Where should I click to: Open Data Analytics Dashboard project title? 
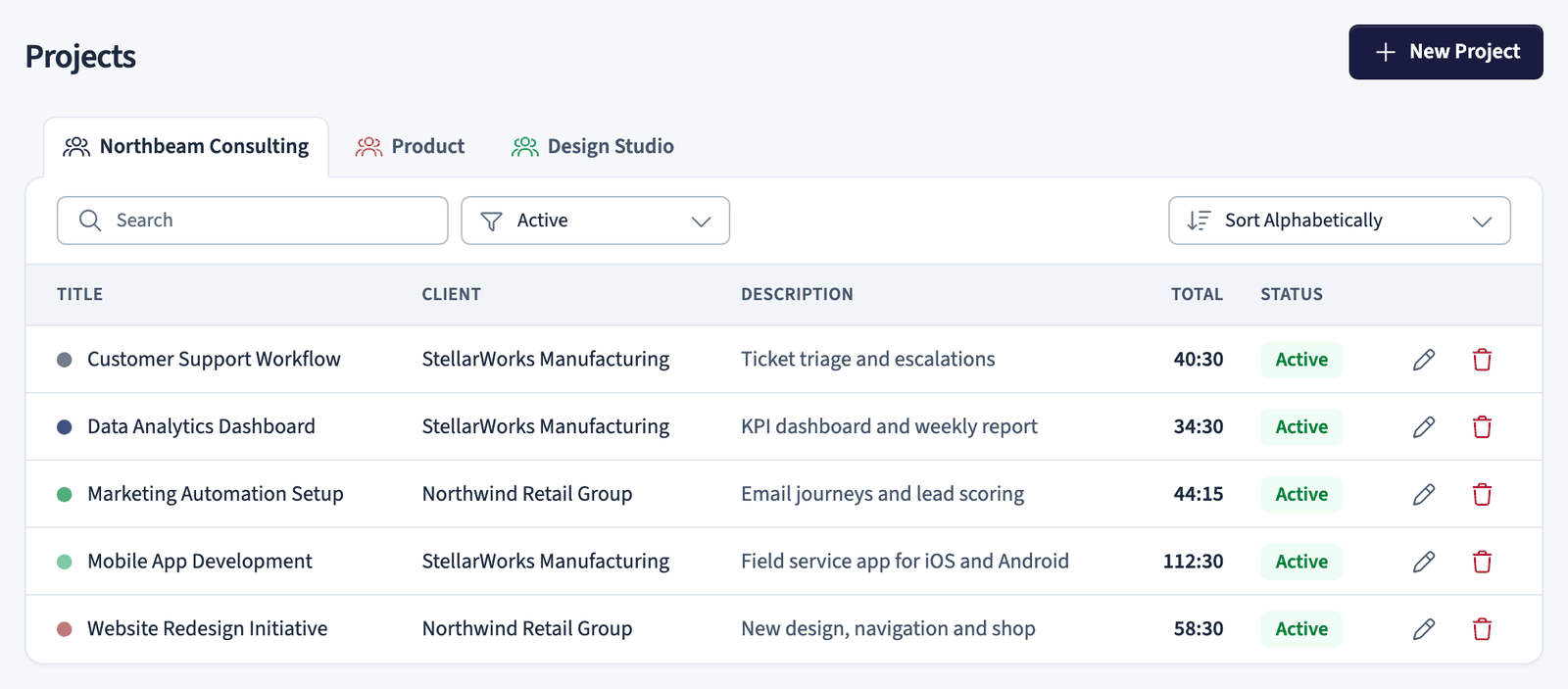201,426
